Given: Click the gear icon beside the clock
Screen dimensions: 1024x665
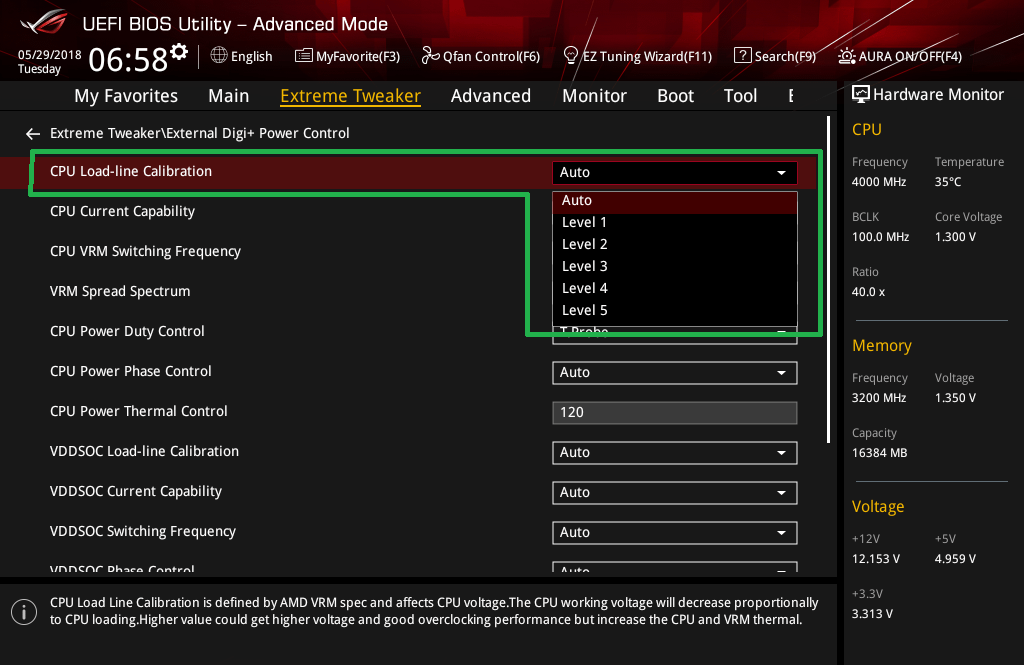Looking at the screenshot, I should [179, 52].
